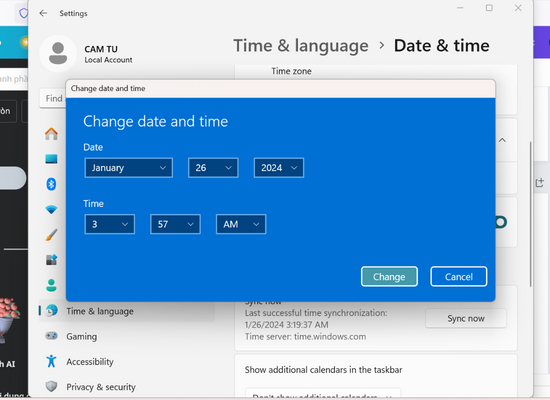Open Personalization paintbrush icon

(x=51, y=235)
